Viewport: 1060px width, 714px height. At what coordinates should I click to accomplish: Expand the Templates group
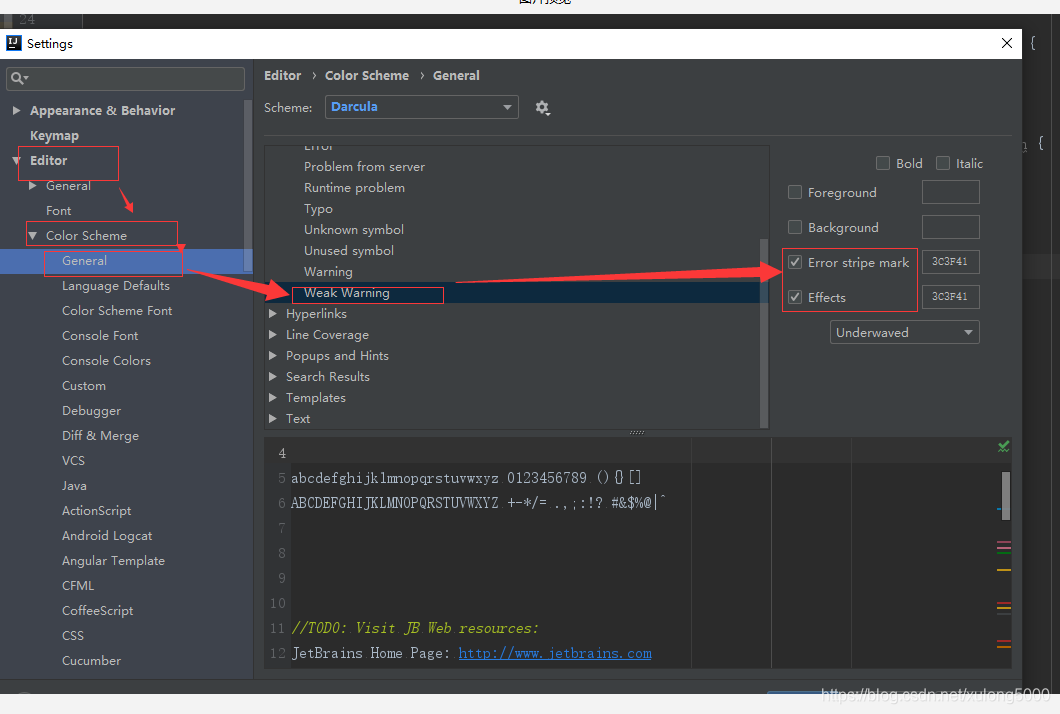click(273, 398)
